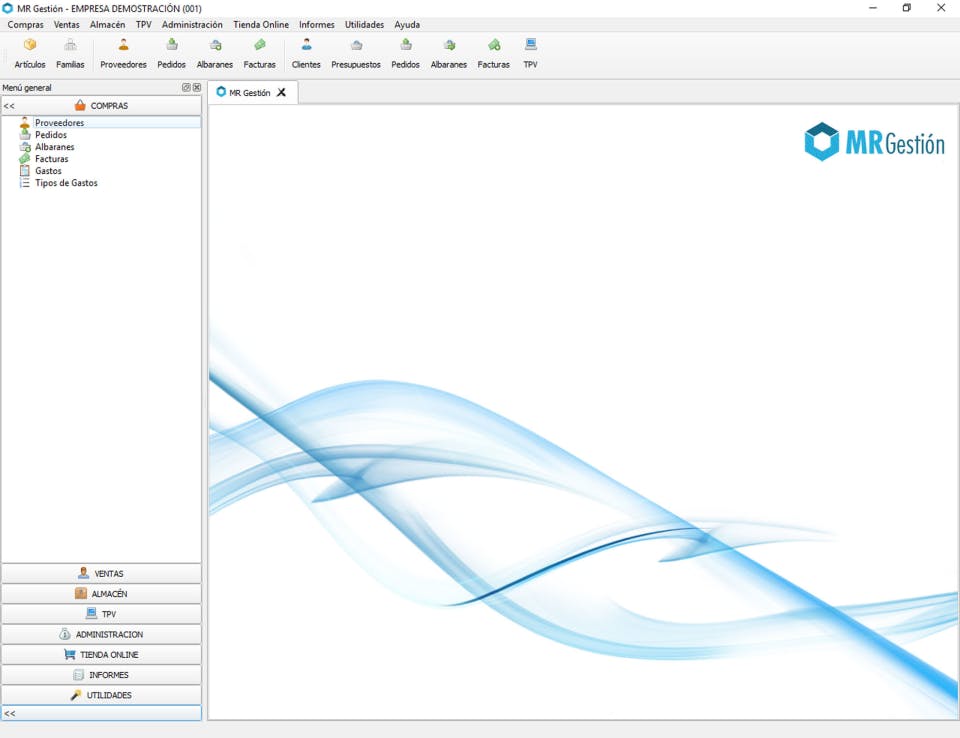
Task: Open sales Facturas left of TPV in toolbar
Action: 493,53
